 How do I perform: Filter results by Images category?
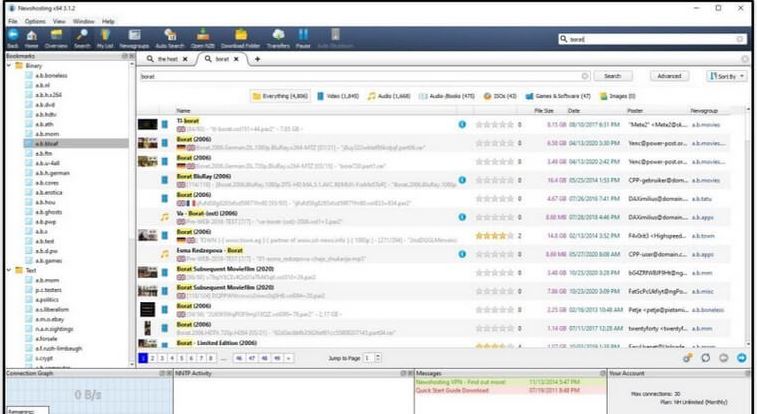617,96
